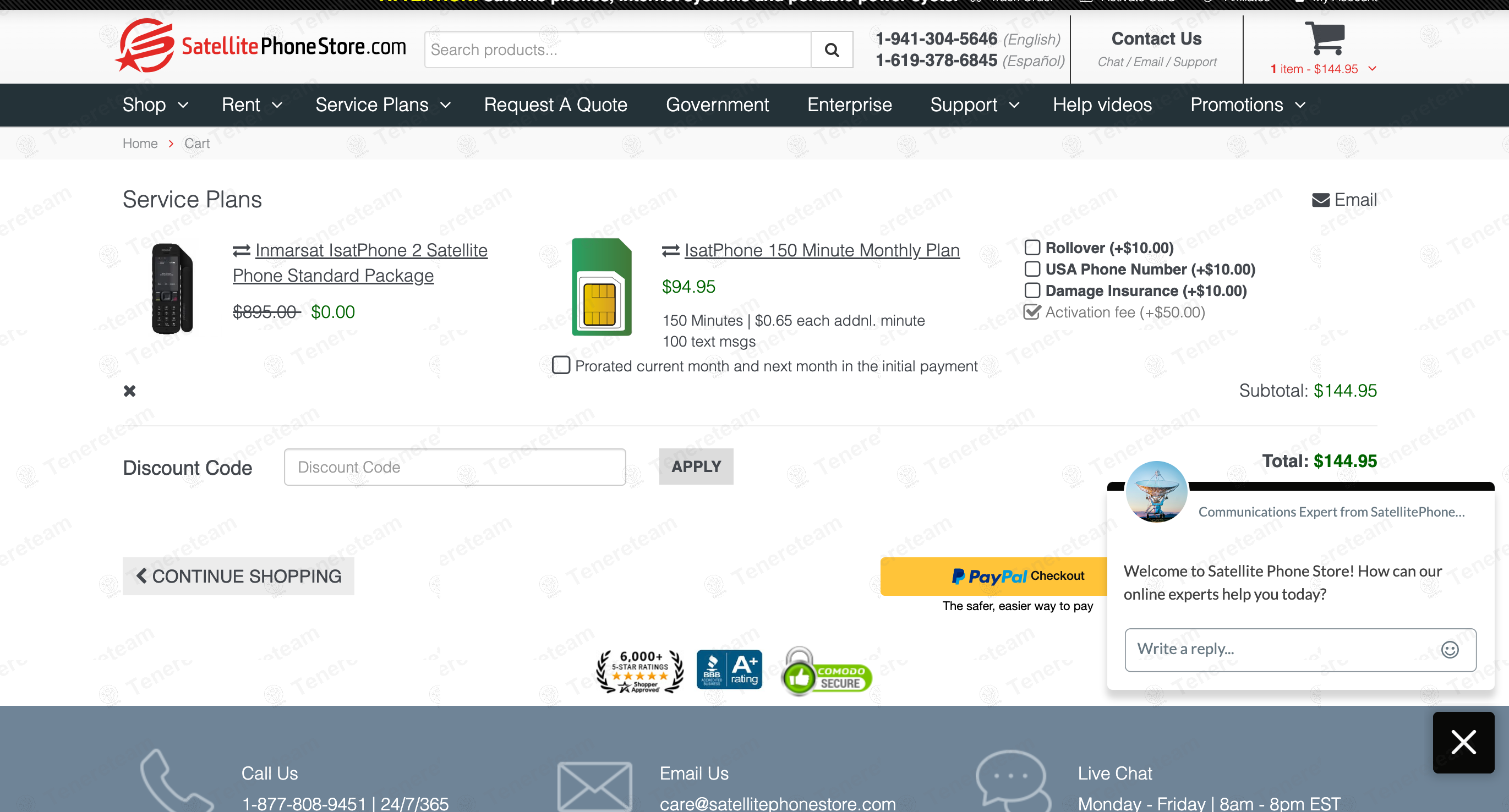Click the $94.95 plan price
Image resolution: width=1509 pixels, height=812 pixels.
(688, 287)
